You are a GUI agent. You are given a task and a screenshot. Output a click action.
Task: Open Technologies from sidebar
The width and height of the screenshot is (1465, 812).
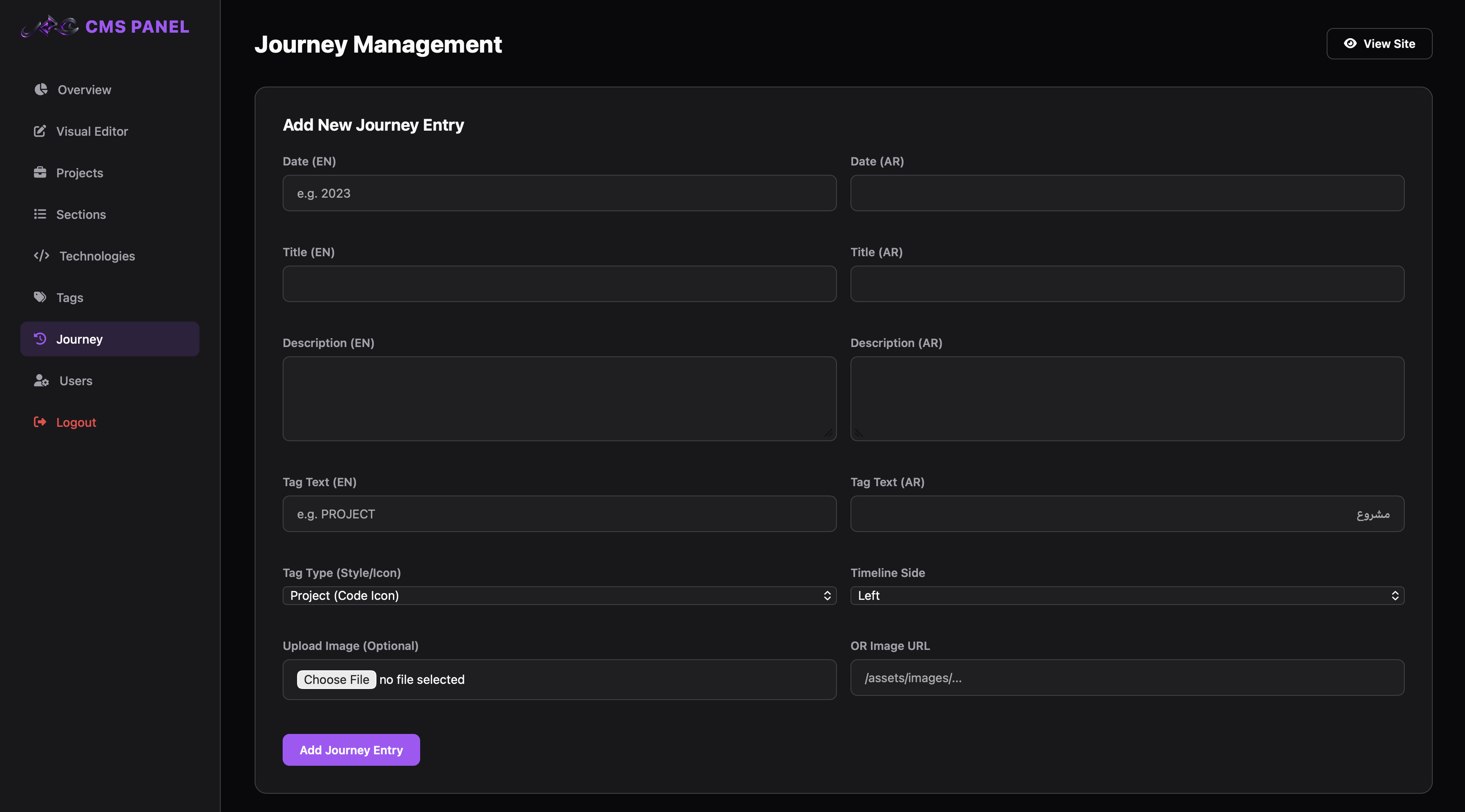pyautogui.click(x=110, y=256)
